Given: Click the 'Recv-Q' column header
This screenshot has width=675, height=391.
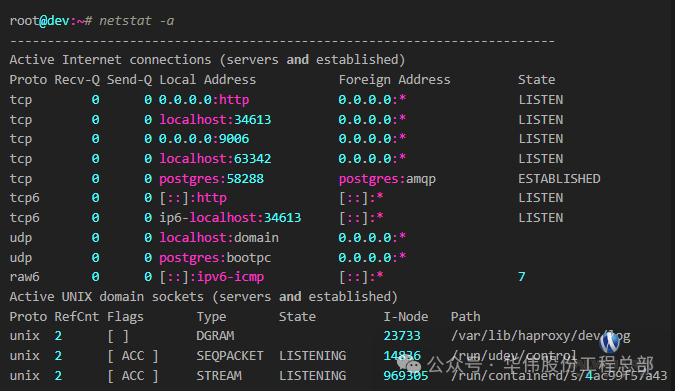Looking at the screenshot, I should point(77,80).
